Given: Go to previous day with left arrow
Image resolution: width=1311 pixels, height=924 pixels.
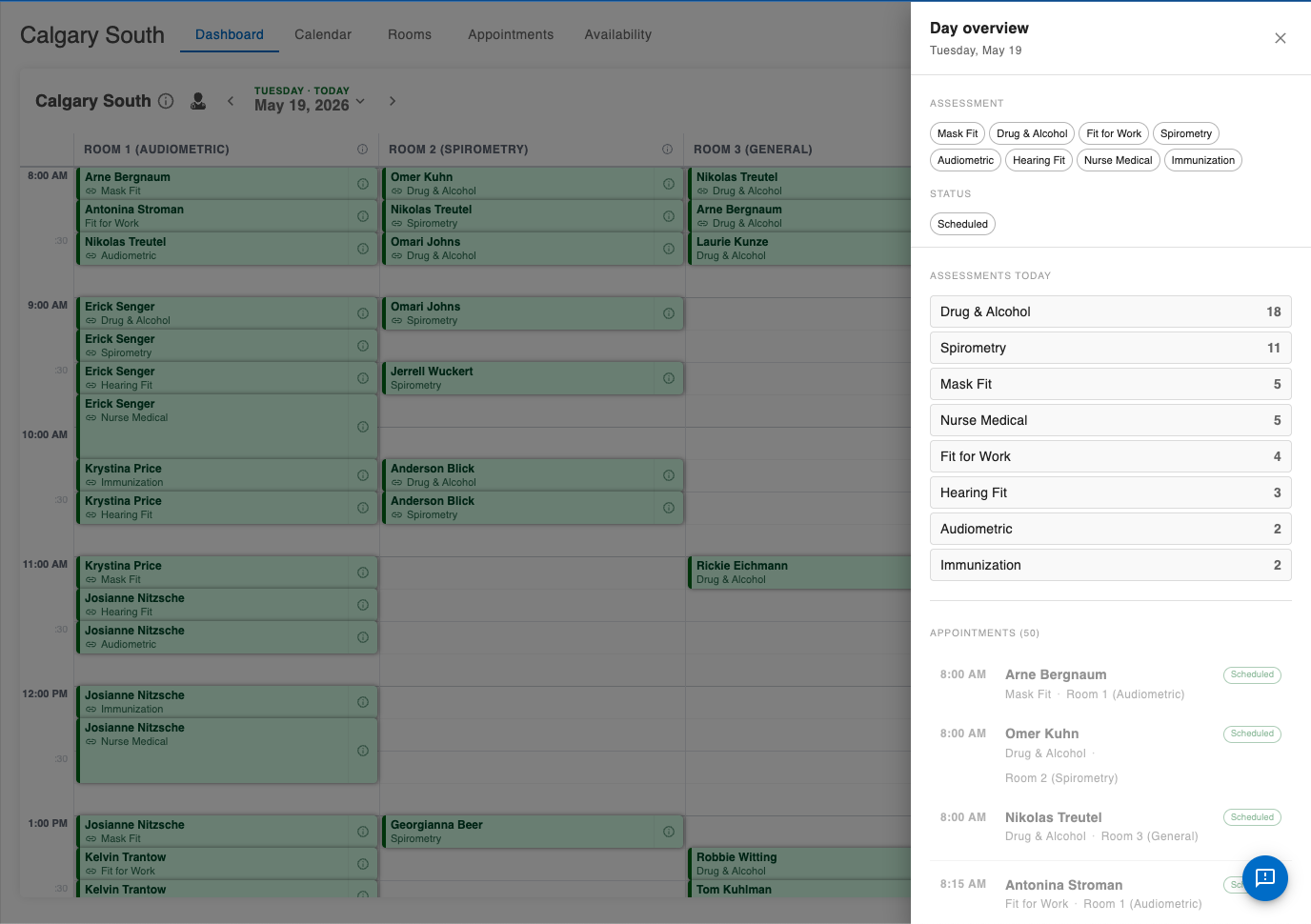Looking at the screenshot, I should tap(231, 101).
